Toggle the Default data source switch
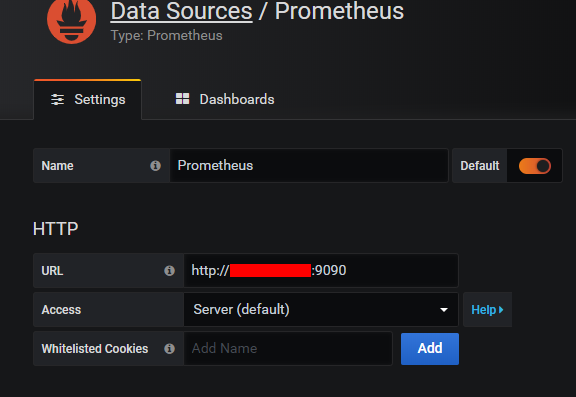The image size is (576, 397). tap(534, 166)
